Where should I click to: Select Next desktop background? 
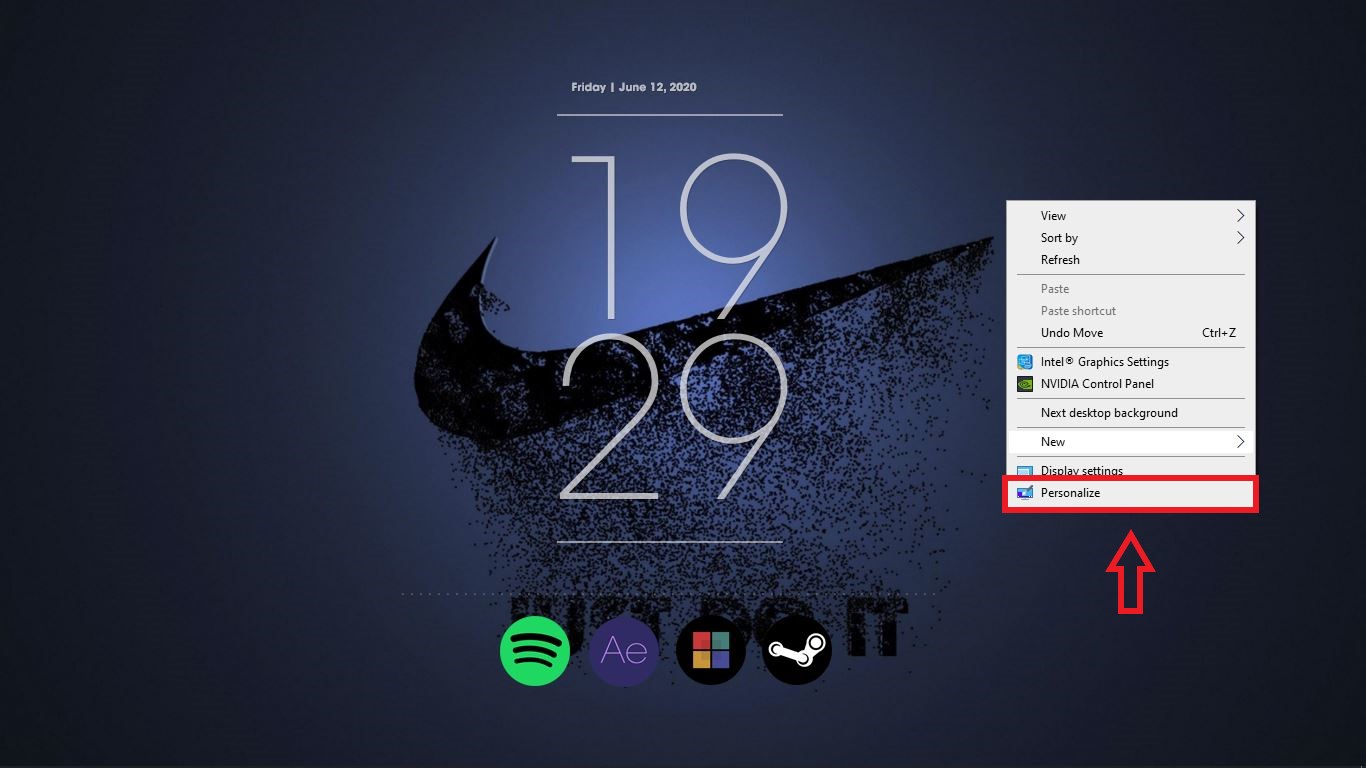tap(1130, 413)
